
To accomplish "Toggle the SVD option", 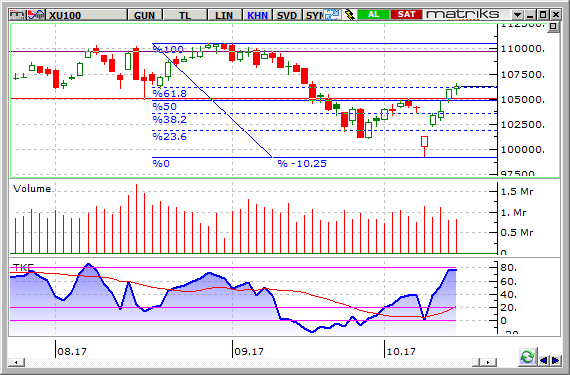I will click(x=287, y=15).
